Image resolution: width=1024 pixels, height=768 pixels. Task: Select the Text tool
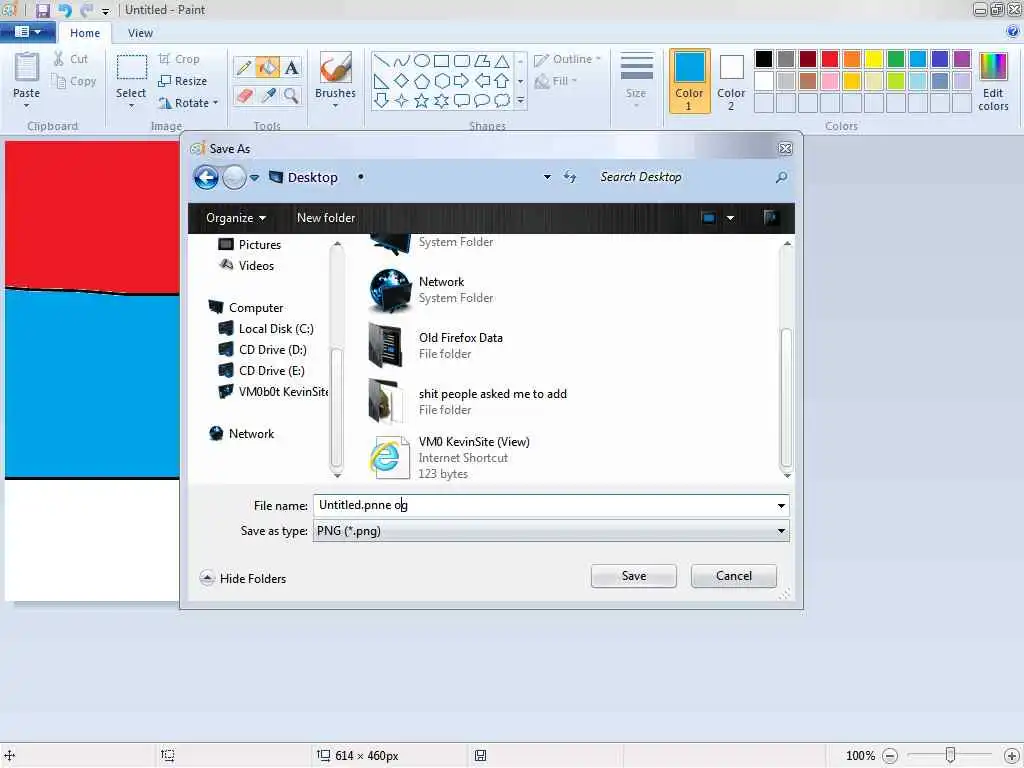pos(291,67)
